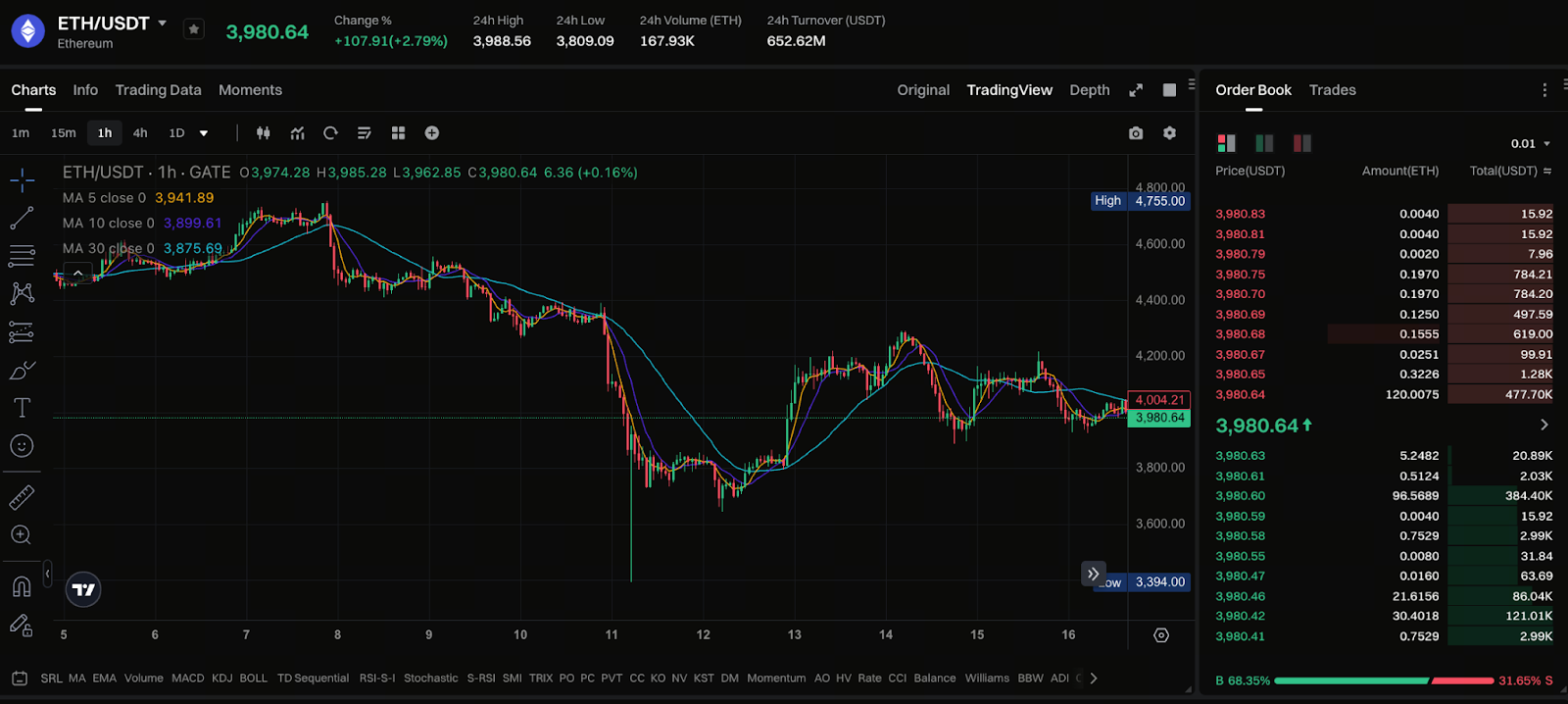Add the Stochastic indicator
The image size is (1568, 704).
click(430, 679)
